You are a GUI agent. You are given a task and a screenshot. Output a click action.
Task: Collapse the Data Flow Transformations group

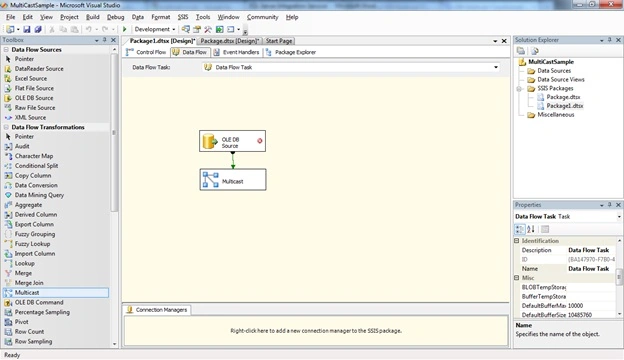(6, 127)
